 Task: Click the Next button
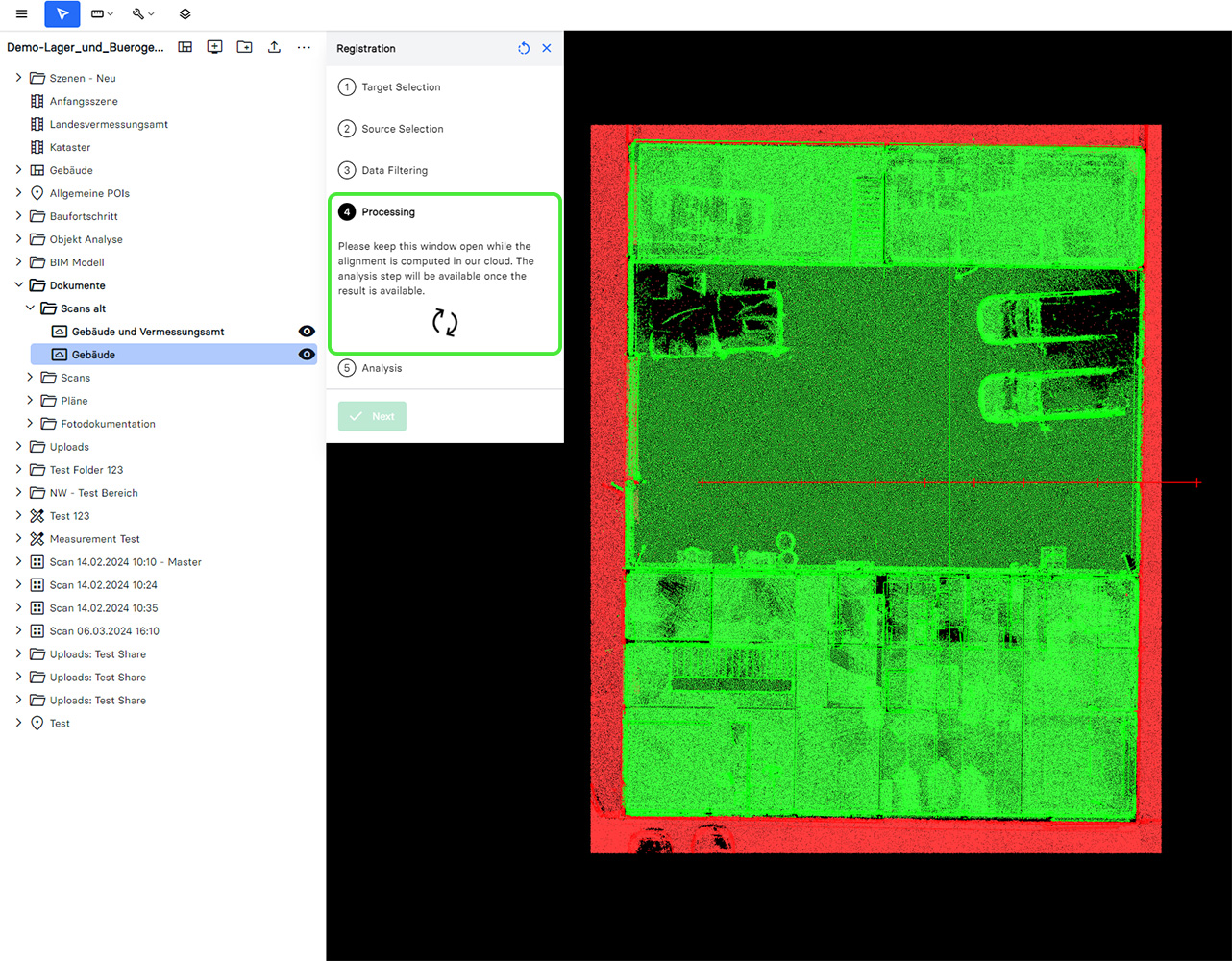tap(372, 416)
